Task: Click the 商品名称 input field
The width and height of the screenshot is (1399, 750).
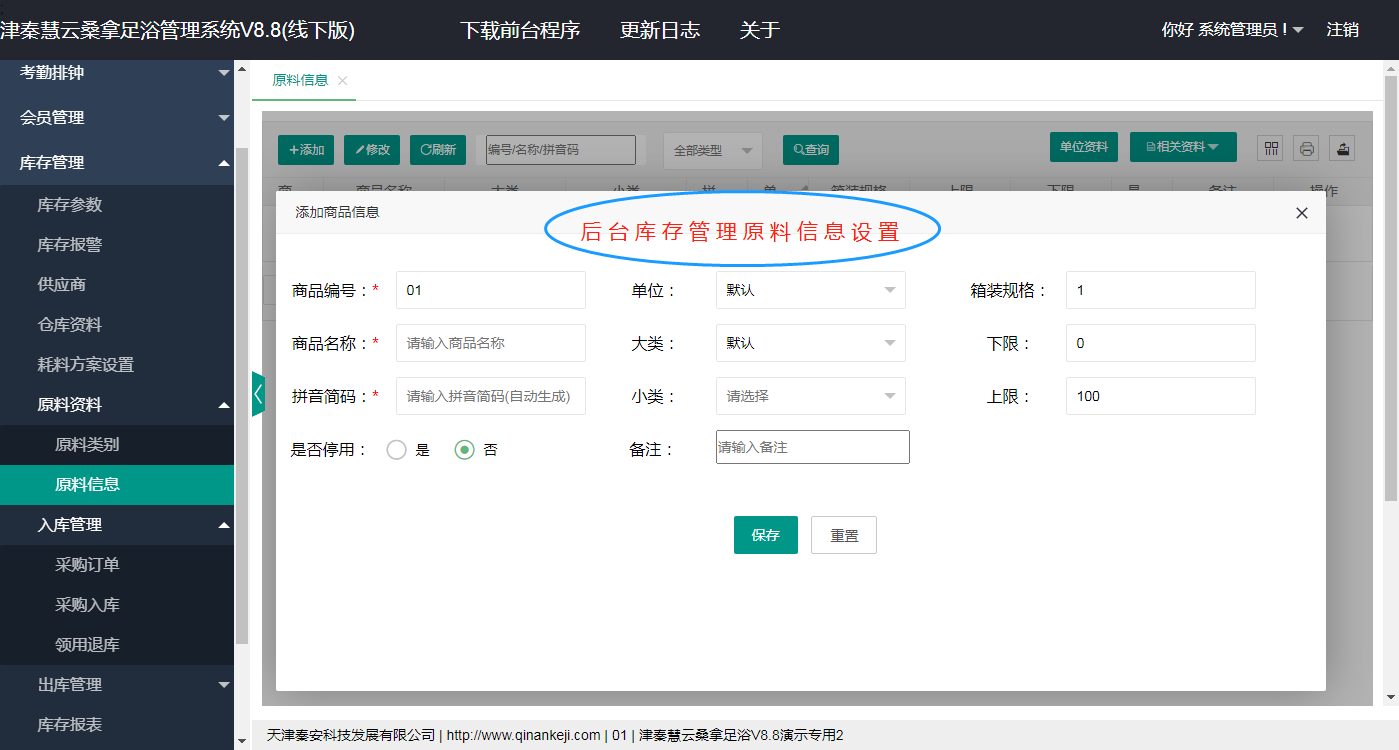Action: point(490,343)
